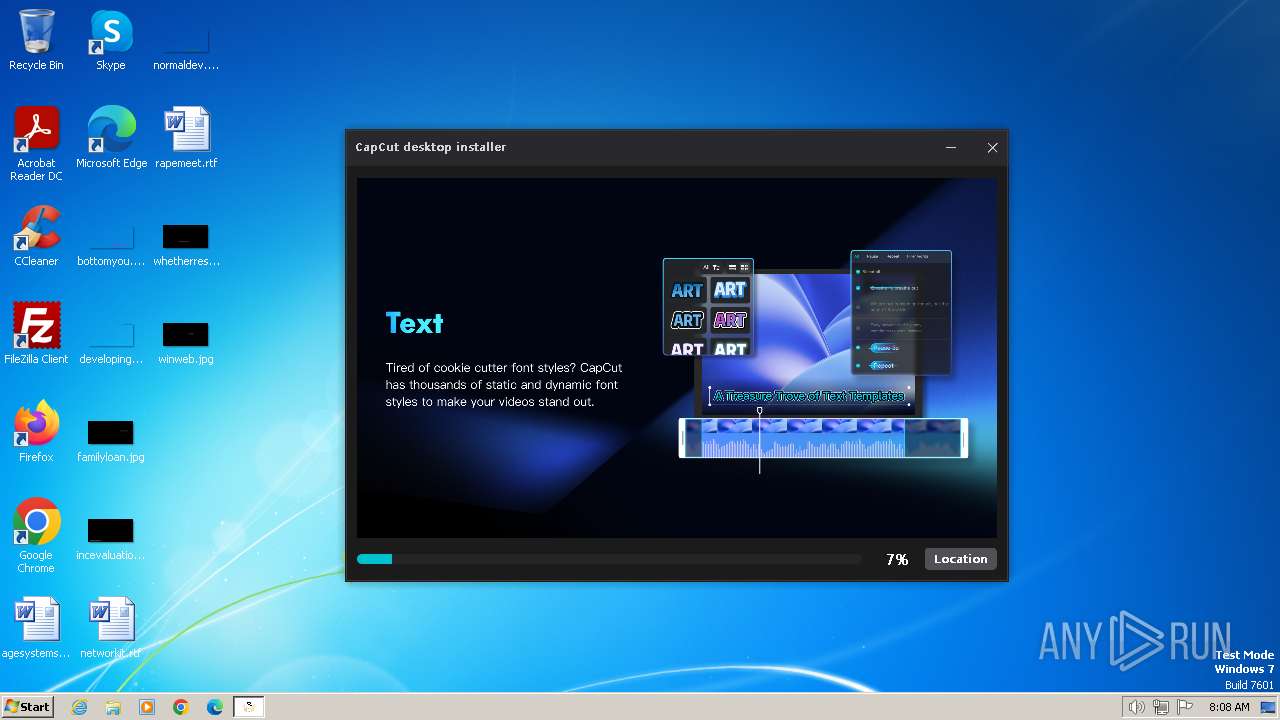Switch to CapCut installer taskbar item

tap(249, 707)
